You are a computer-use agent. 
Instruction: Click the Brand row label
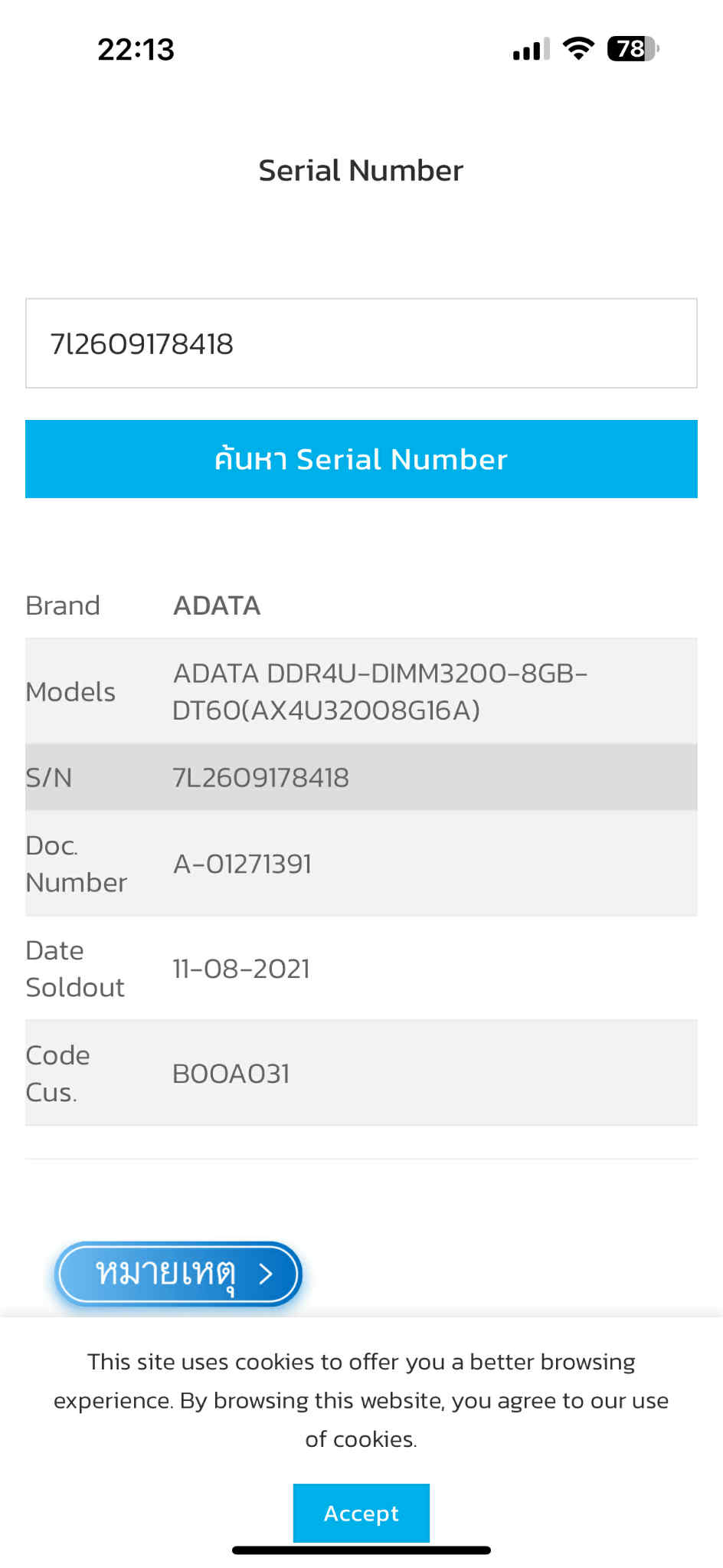[63, 605]
